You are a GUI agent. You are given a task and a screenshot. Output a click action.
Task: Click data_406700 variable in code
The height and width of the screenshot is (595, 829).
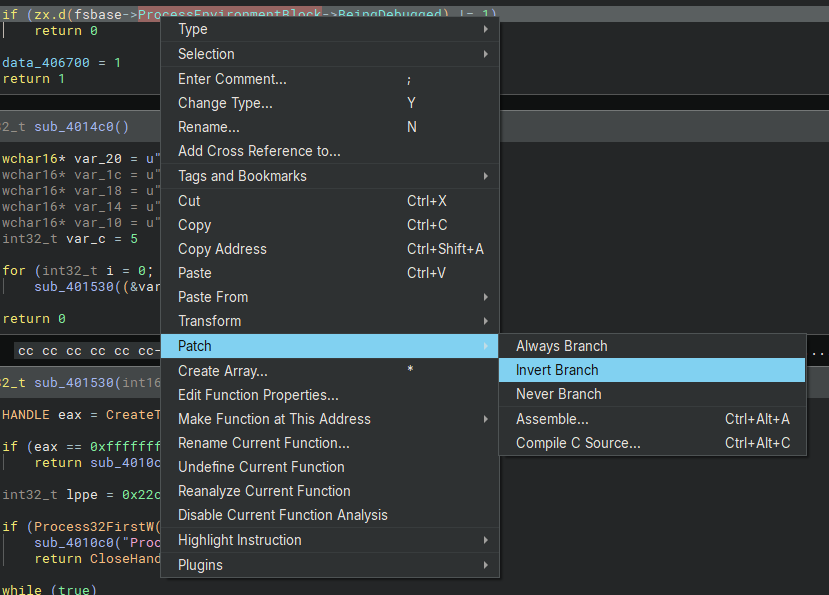click(46, 63)
